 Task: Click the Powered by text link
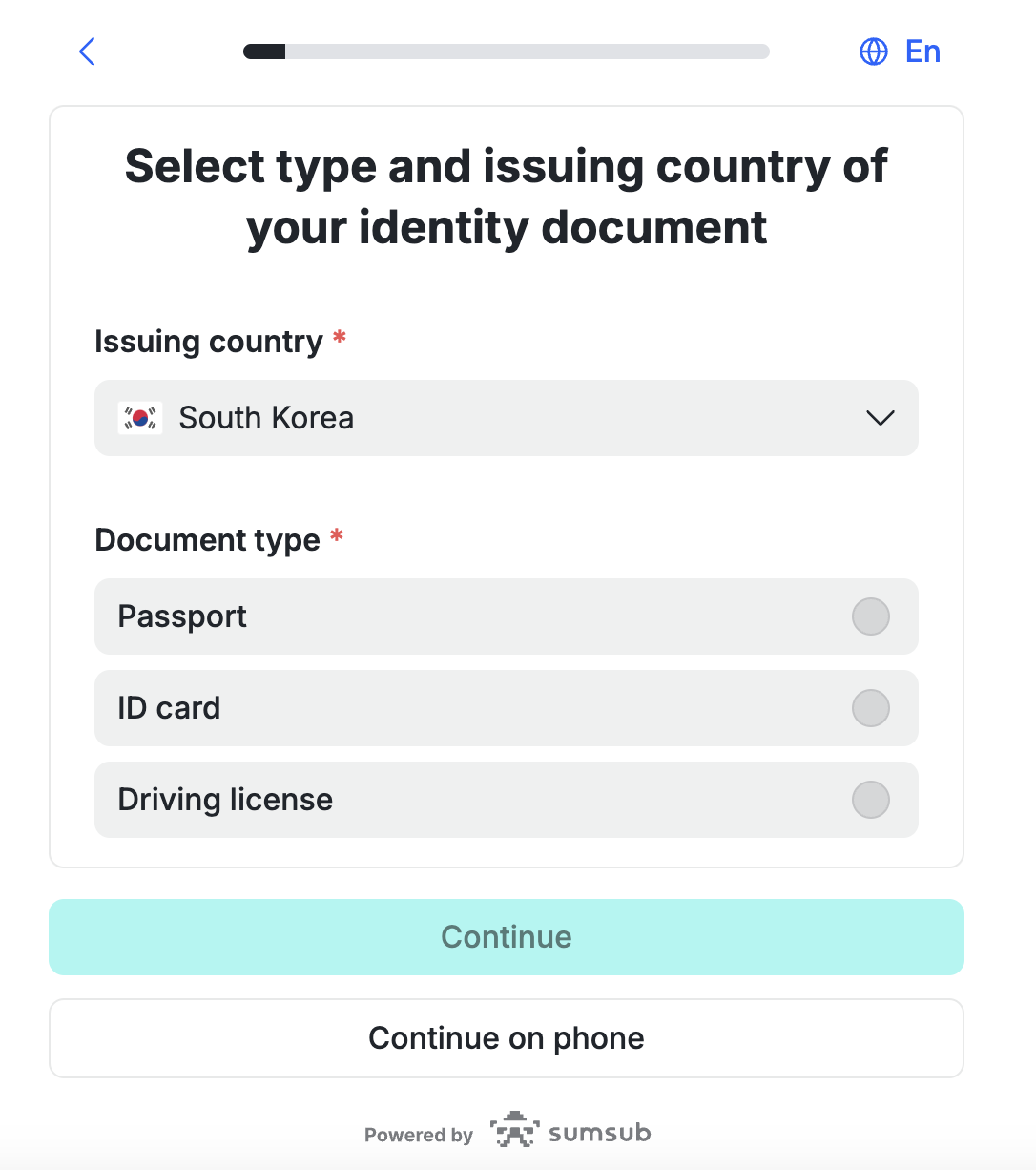pos(419,1135)
